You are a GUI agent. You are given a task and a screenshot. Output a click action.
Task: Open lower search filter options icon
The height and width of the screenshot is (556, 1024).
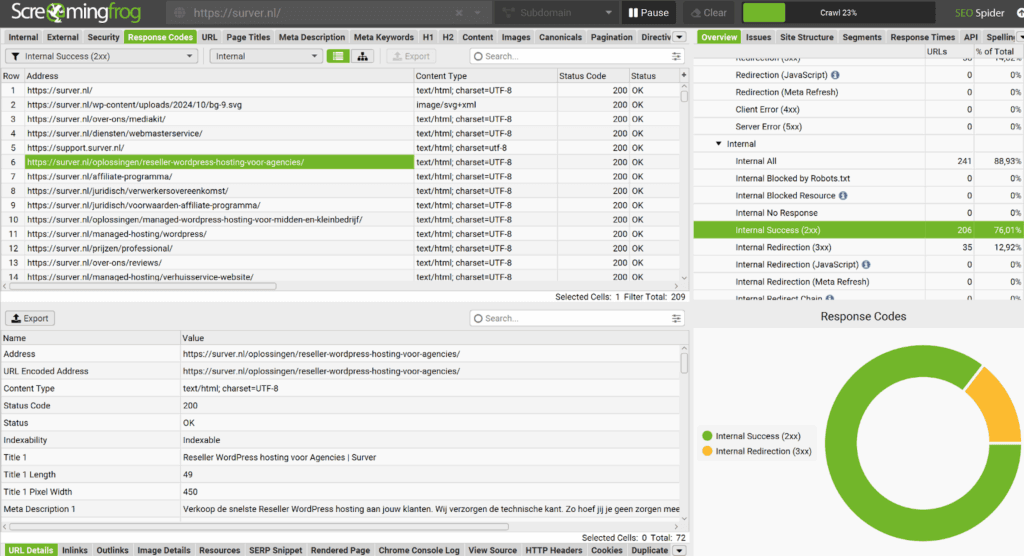tap(676, 318)
